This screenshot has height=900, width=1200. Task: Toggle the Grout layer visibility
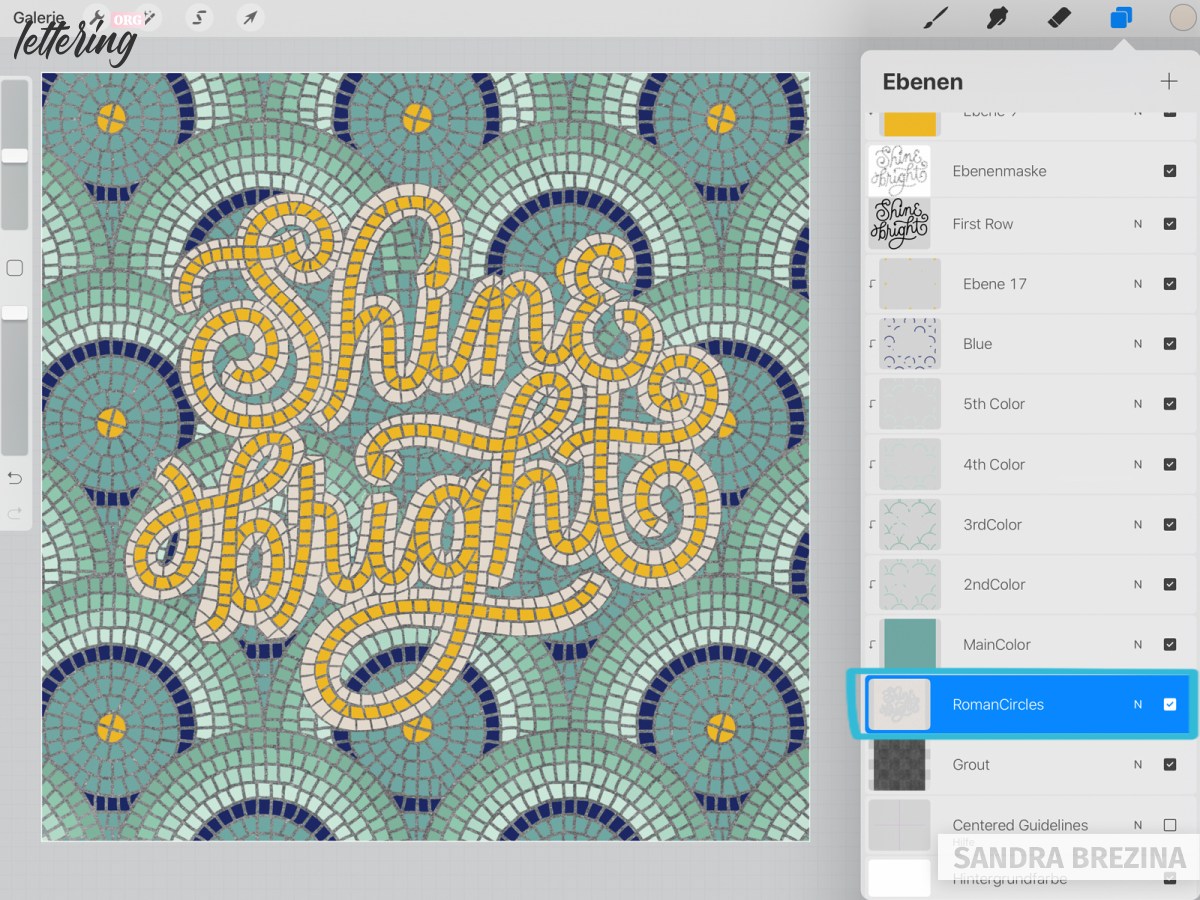tap(1170, 764)
